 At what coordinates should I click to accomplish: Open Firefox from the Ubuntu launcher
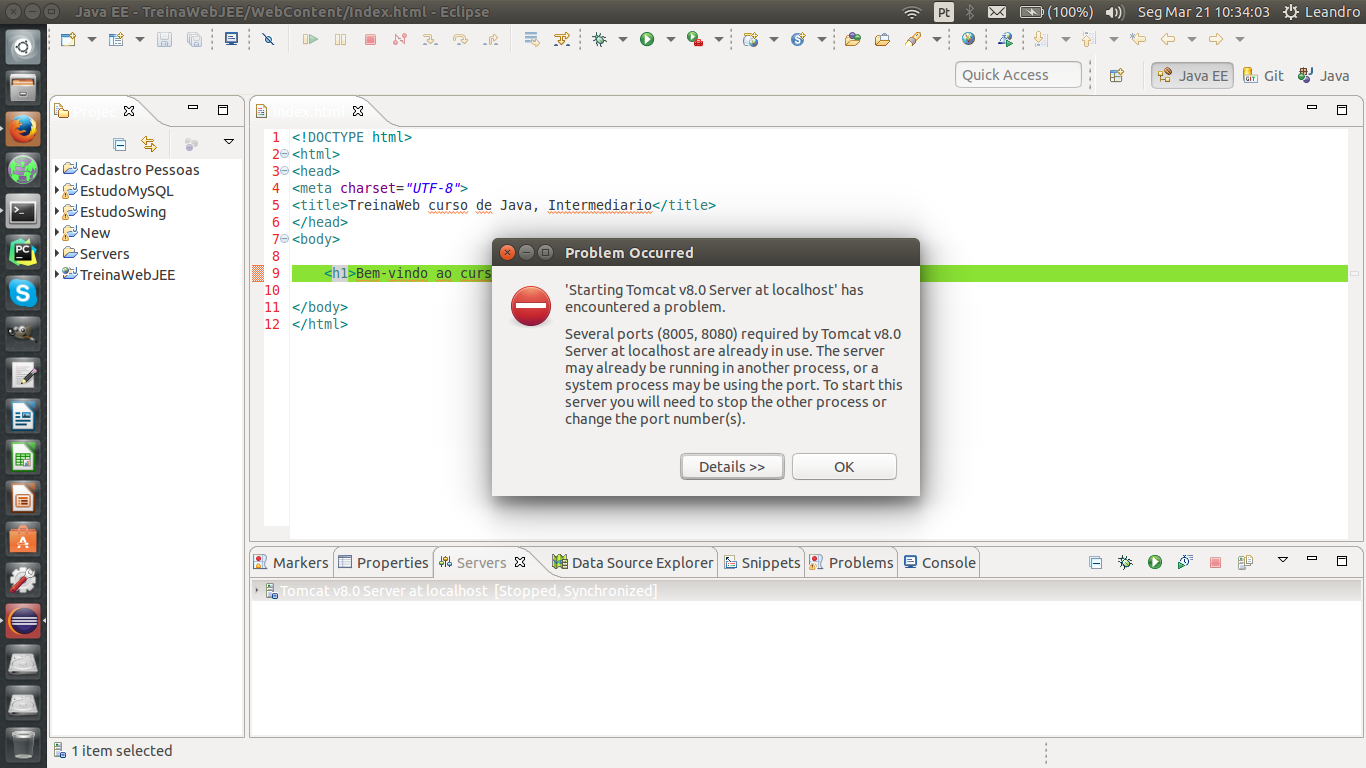point(23,129)
